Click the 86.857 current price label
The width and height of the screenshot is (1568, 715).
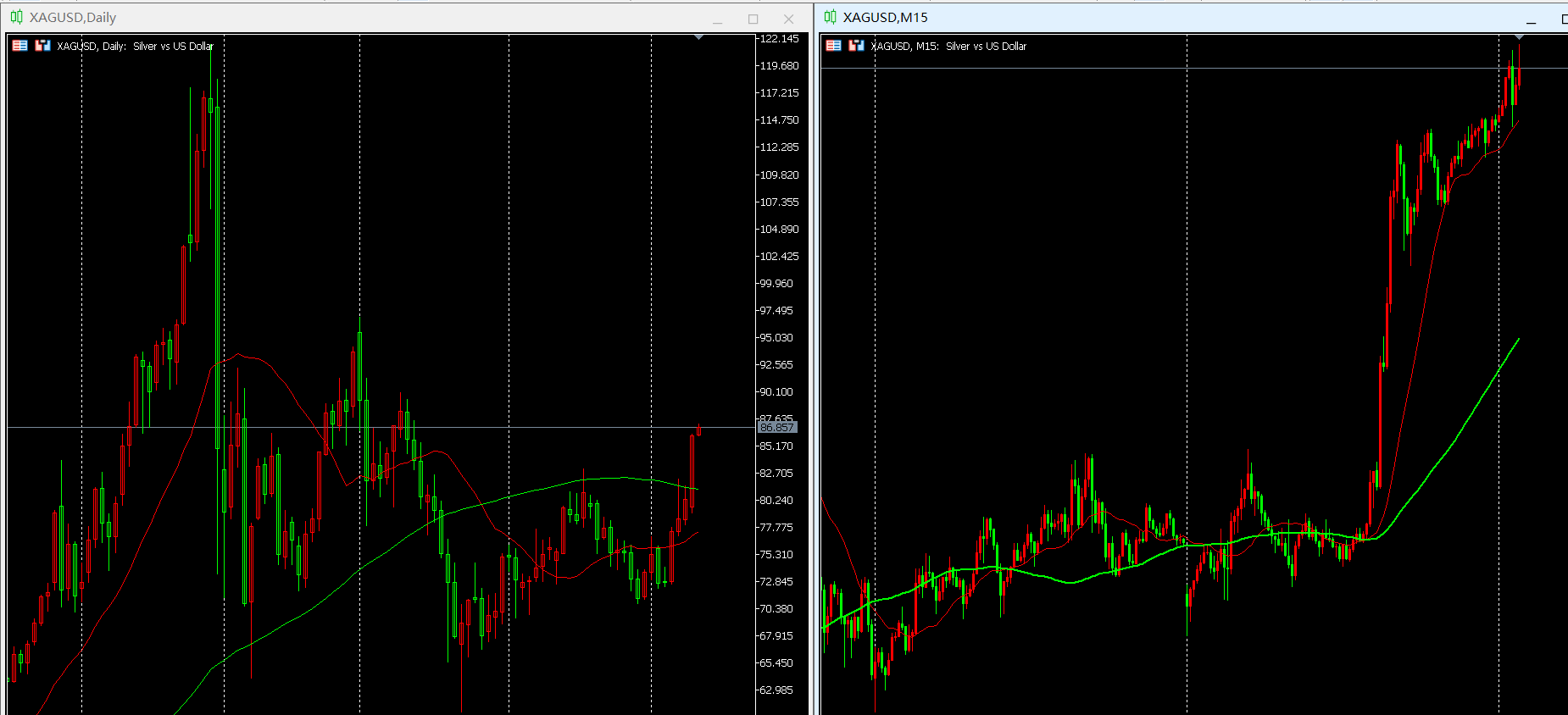(x=776, y=428)
